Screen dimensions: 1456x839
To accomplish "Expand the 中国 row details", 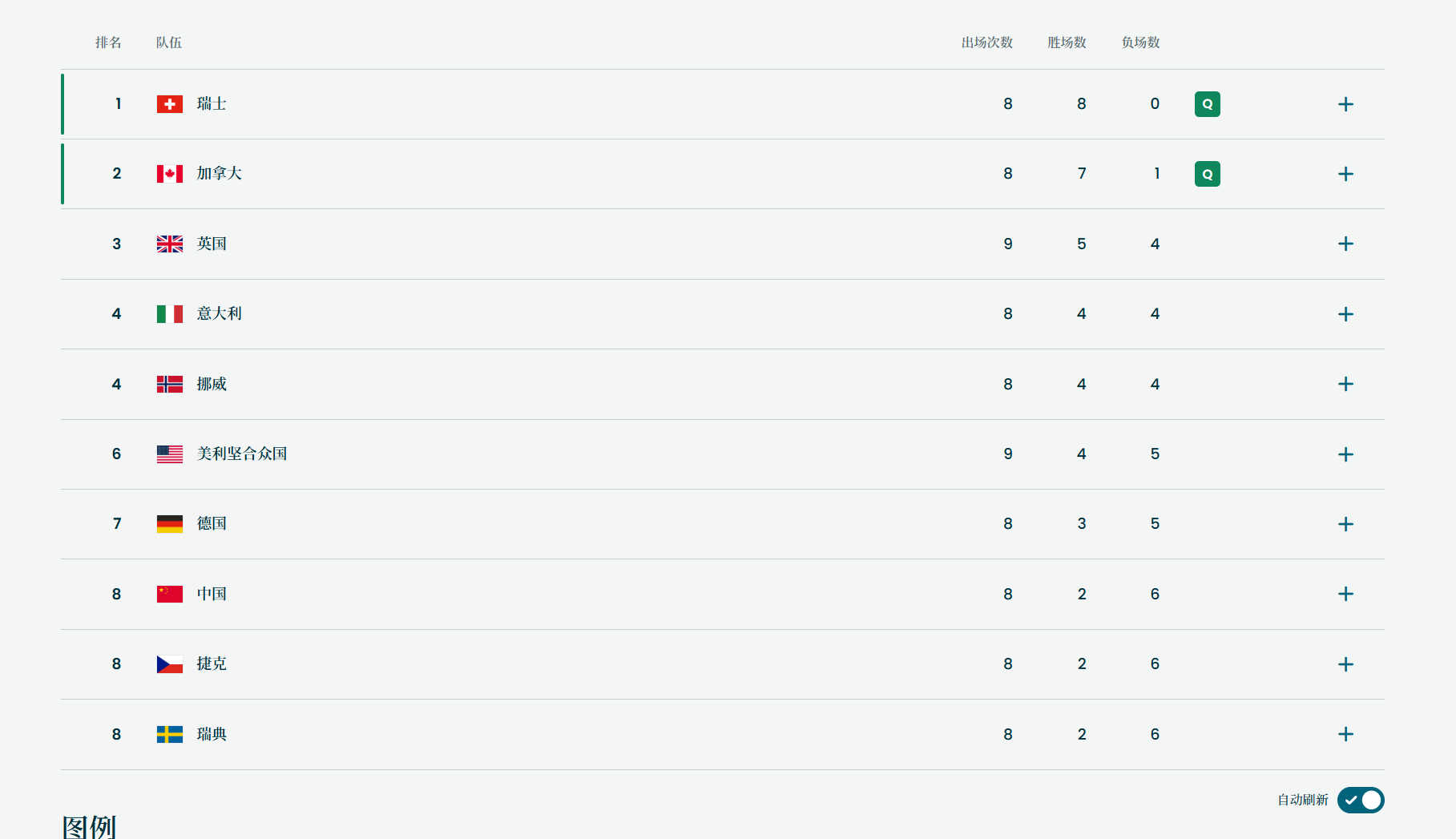I will [x=1346, y=594].
